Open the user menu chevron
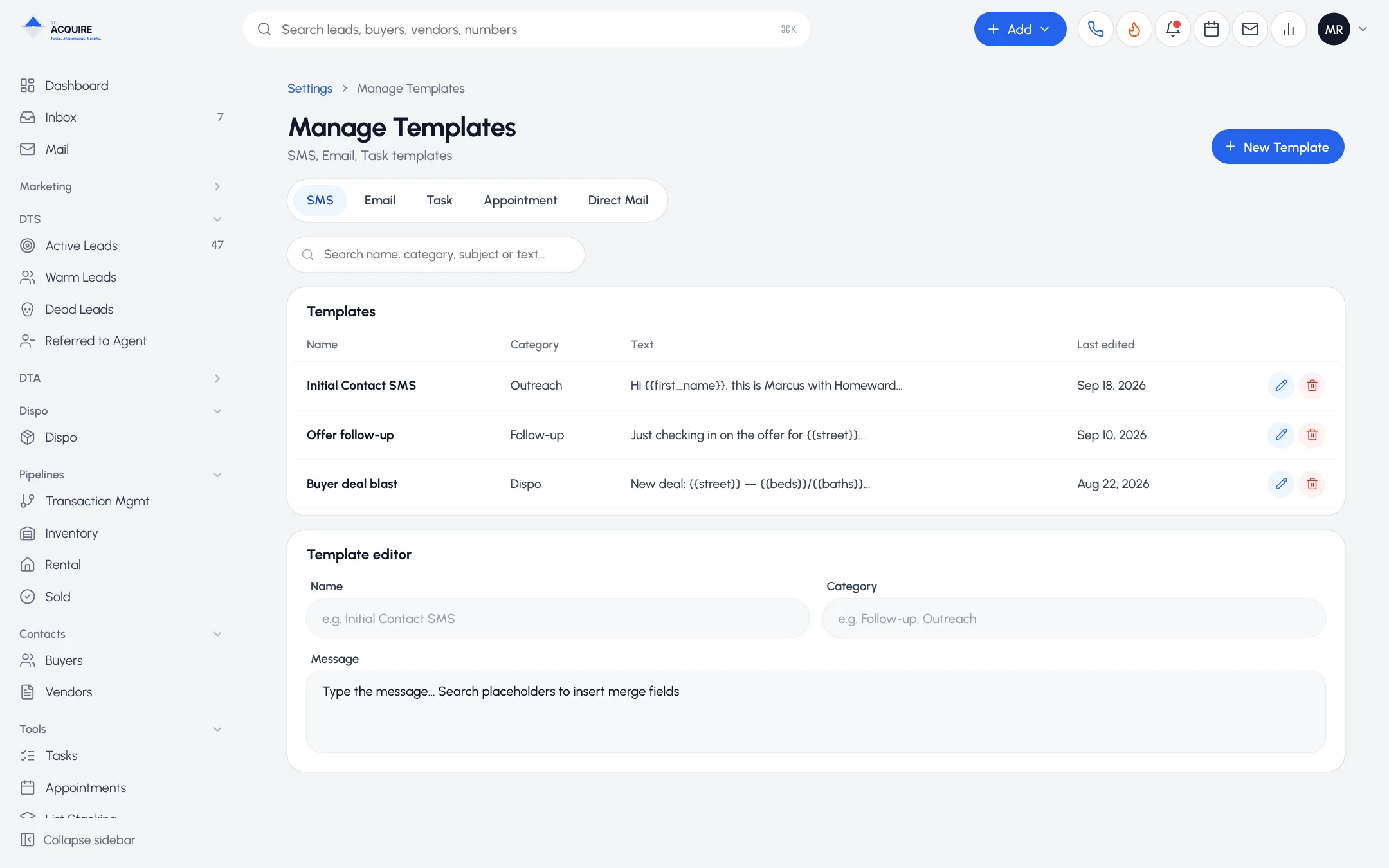The image size is (1389, 868). pyautogui.click(x=1363, y=29)
